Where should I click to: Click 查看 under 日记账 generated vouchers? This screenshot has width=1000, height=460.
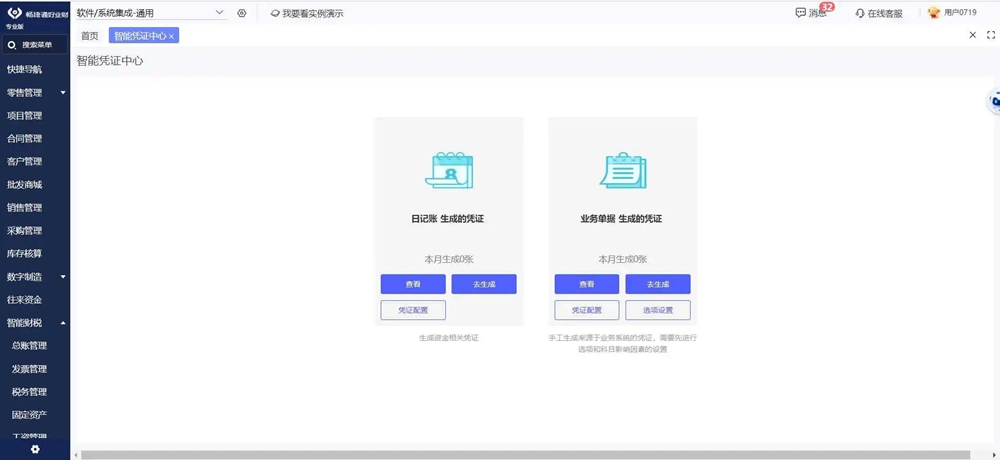point(413,284)
